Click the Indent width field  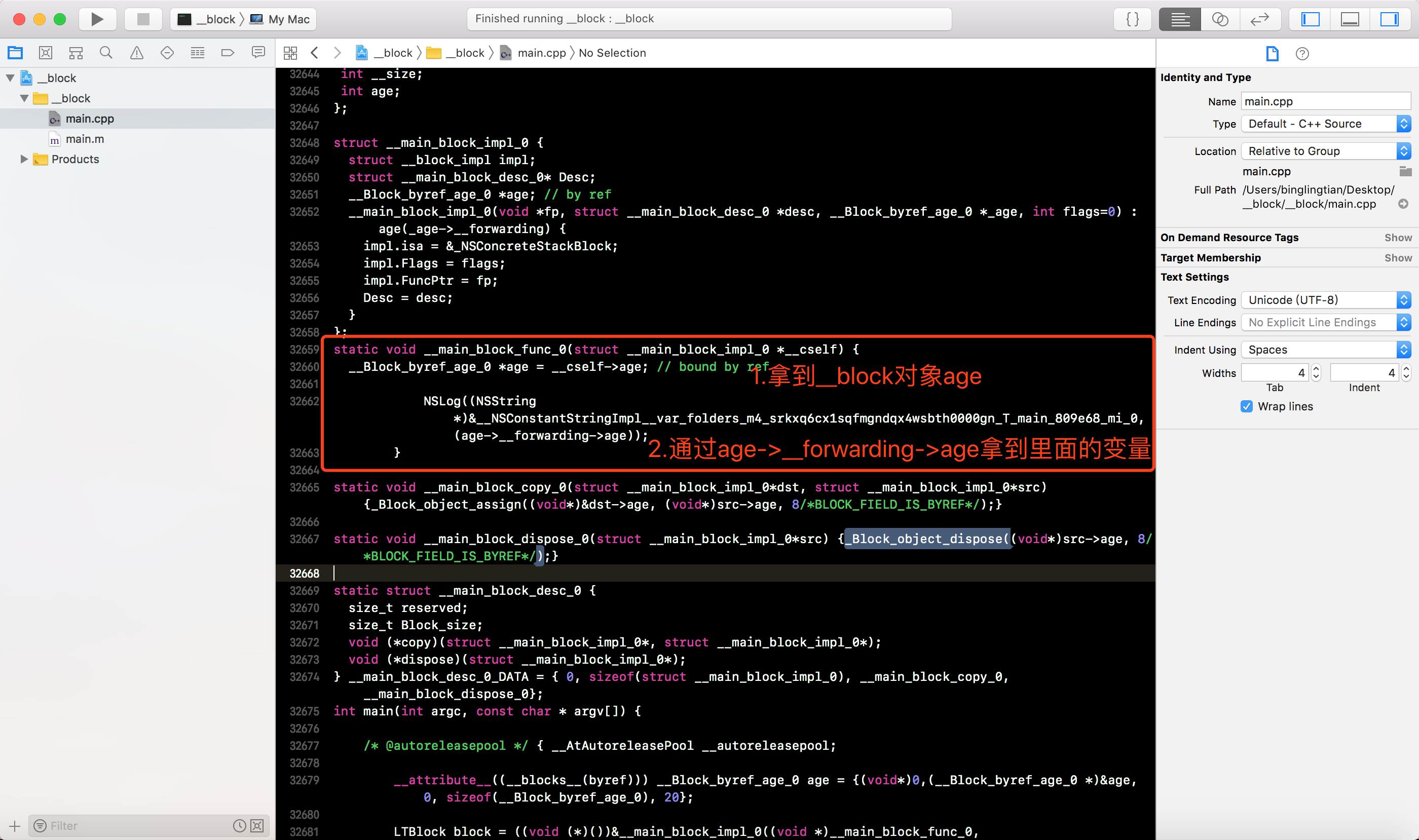click(1364, 373)
